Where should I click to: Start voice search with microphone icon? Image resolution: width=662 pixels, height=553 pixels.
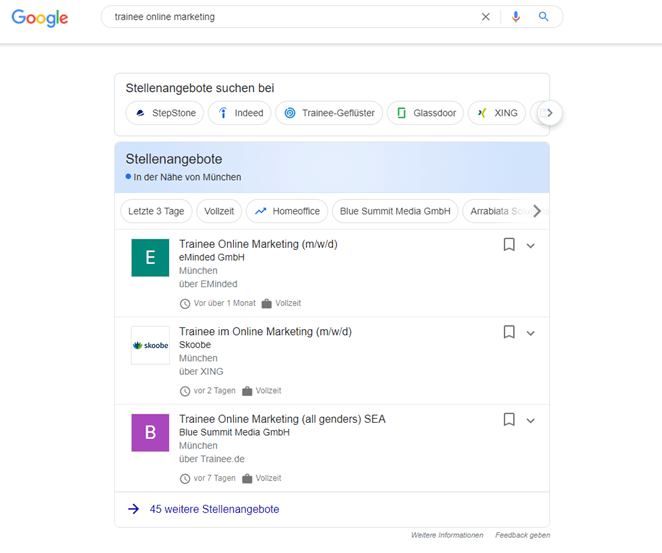[515, 17]
